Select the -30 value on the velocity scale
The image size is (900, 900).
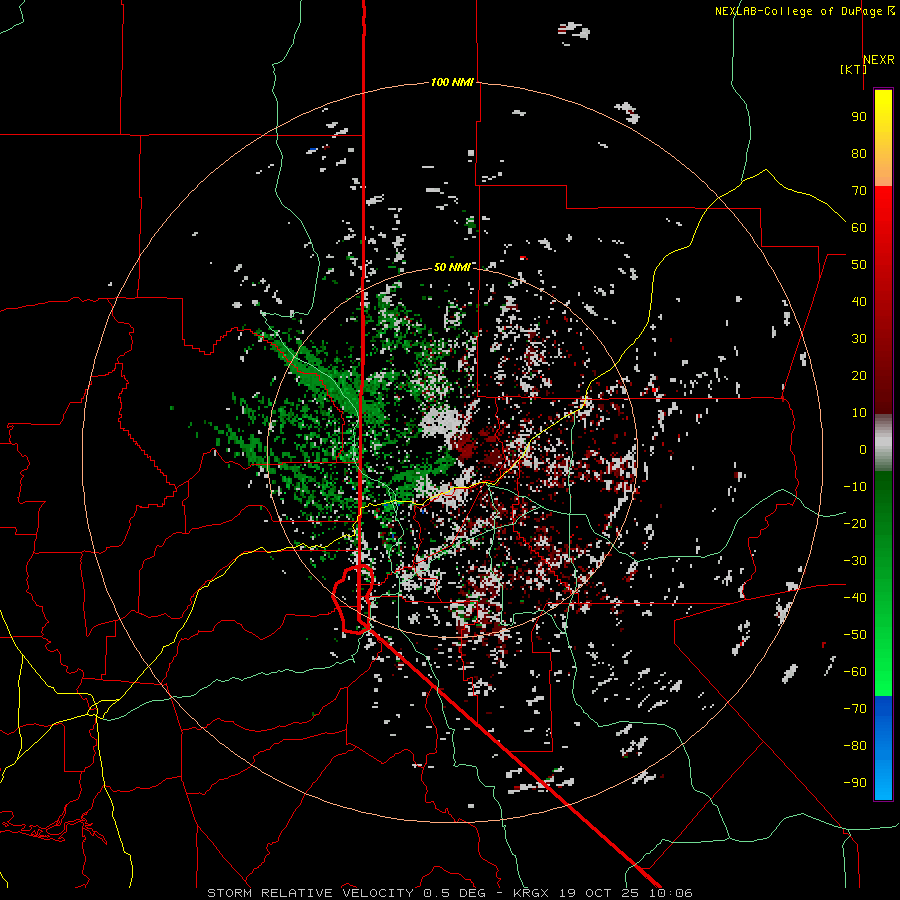[x=855, y=561]
